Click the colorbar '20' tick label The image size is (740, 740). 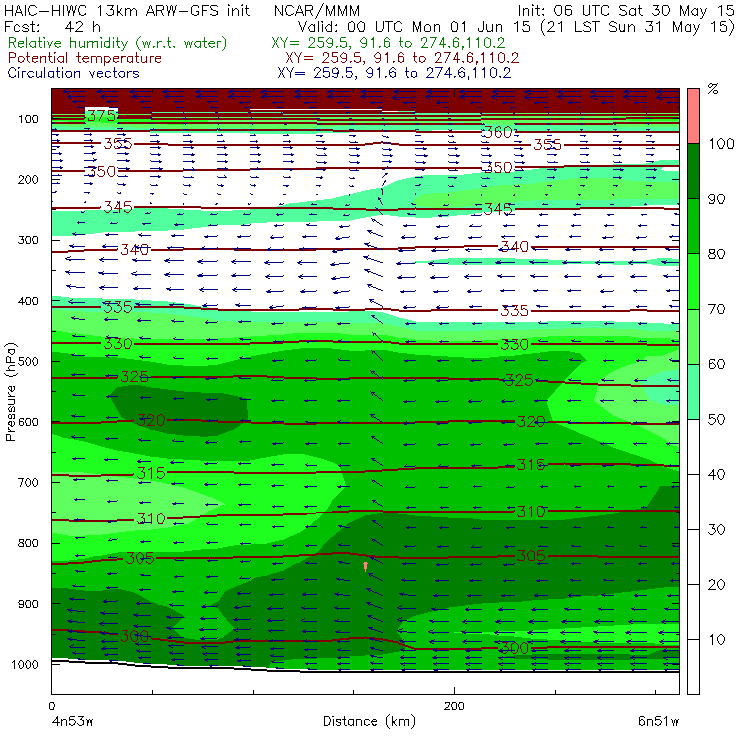pos(716,585)
